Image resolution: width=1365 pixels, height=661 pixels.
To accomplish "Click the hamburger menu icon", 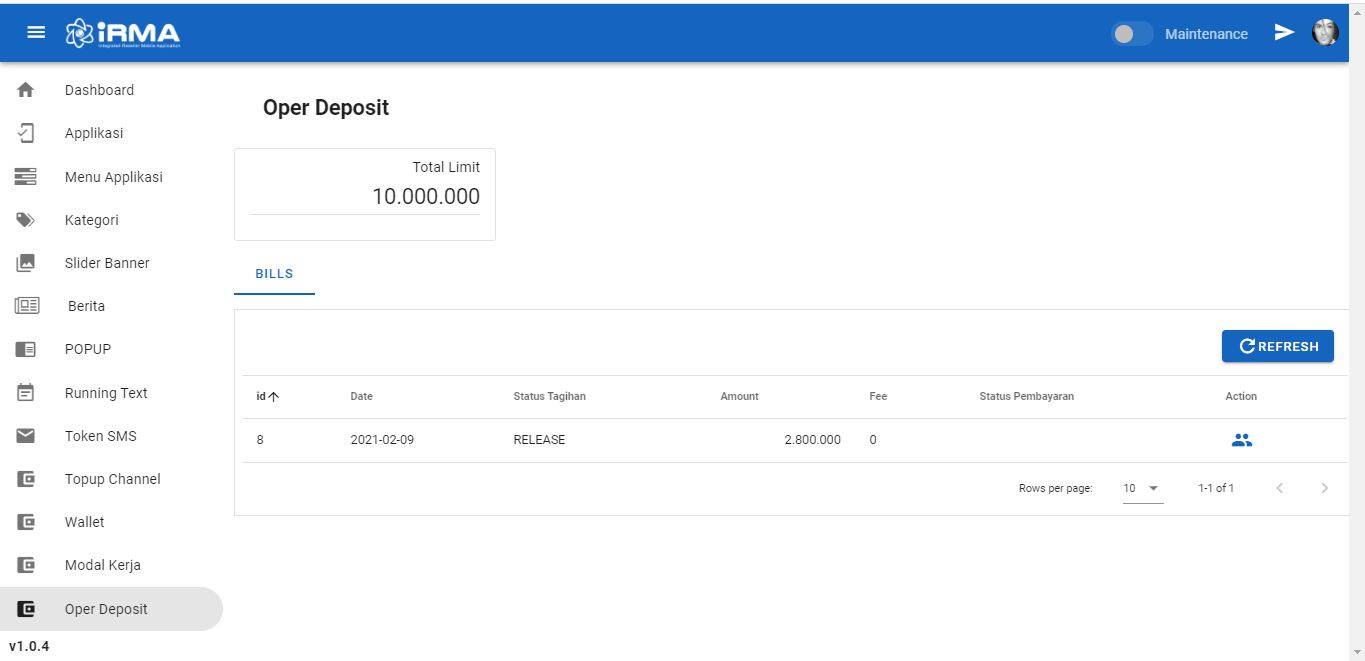I will tap(36, 33).
